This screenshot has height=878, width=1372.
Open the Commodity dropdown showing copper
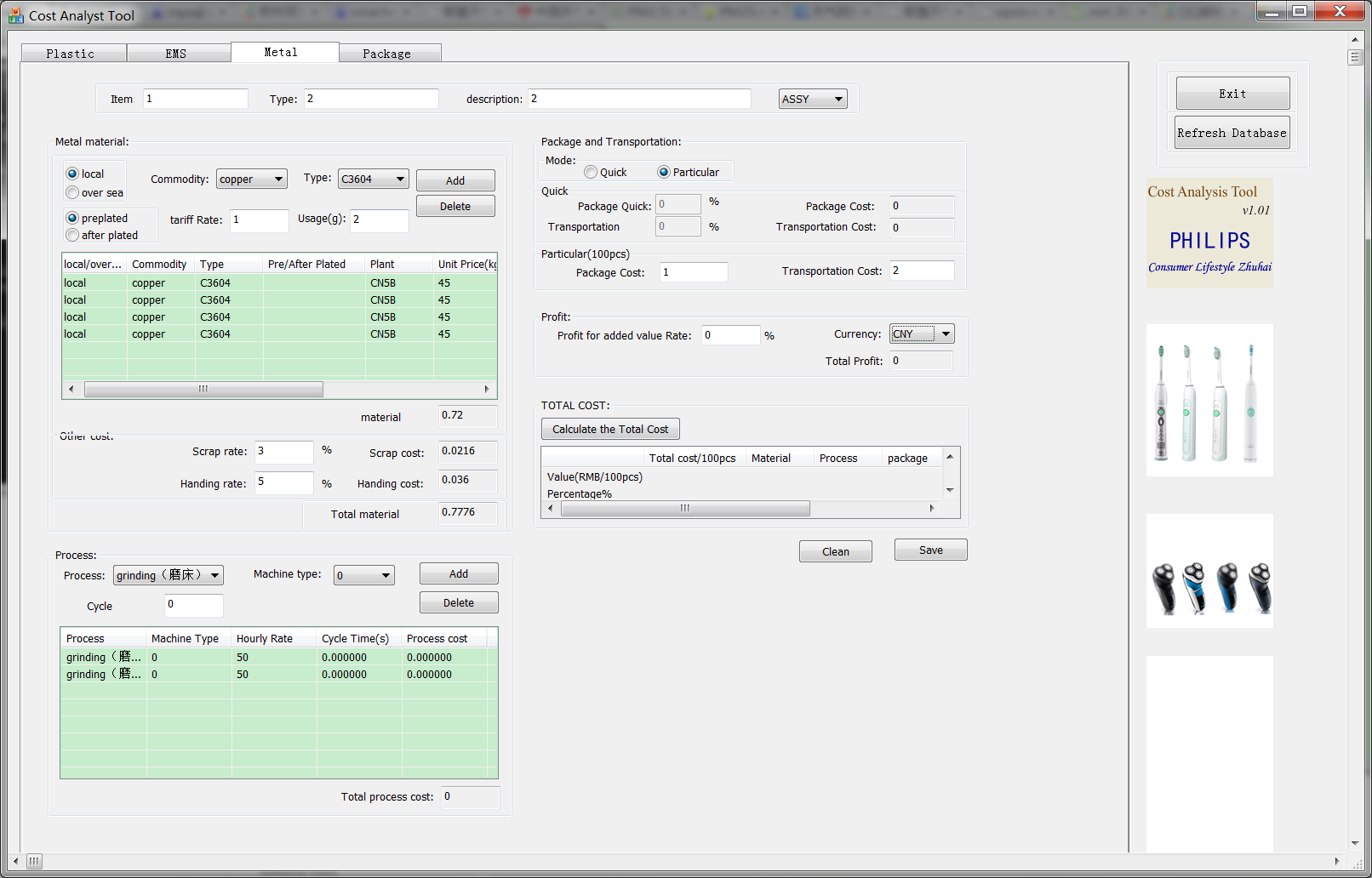tap(252, 179)
